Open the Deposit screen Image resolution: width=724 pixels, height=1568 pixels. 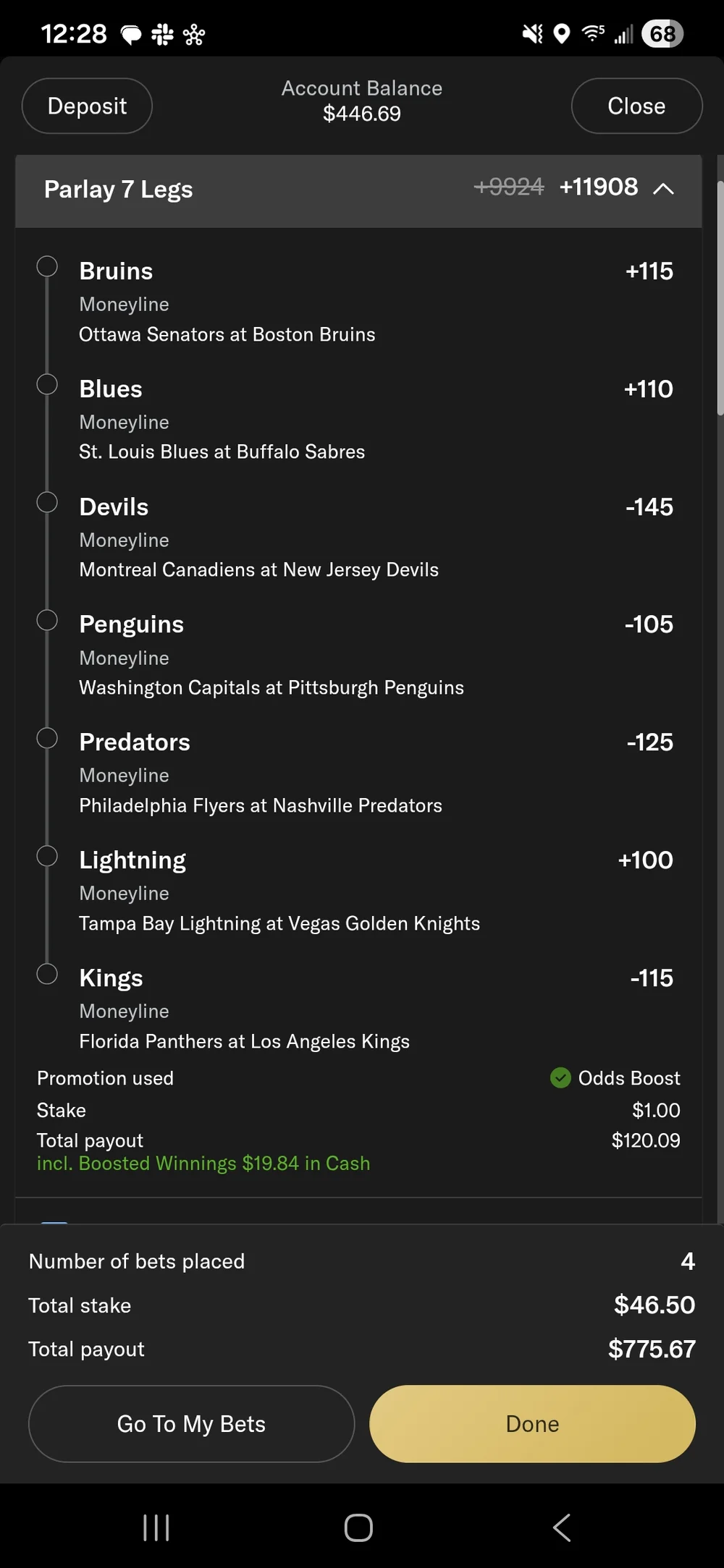click(x=87, y=106)
